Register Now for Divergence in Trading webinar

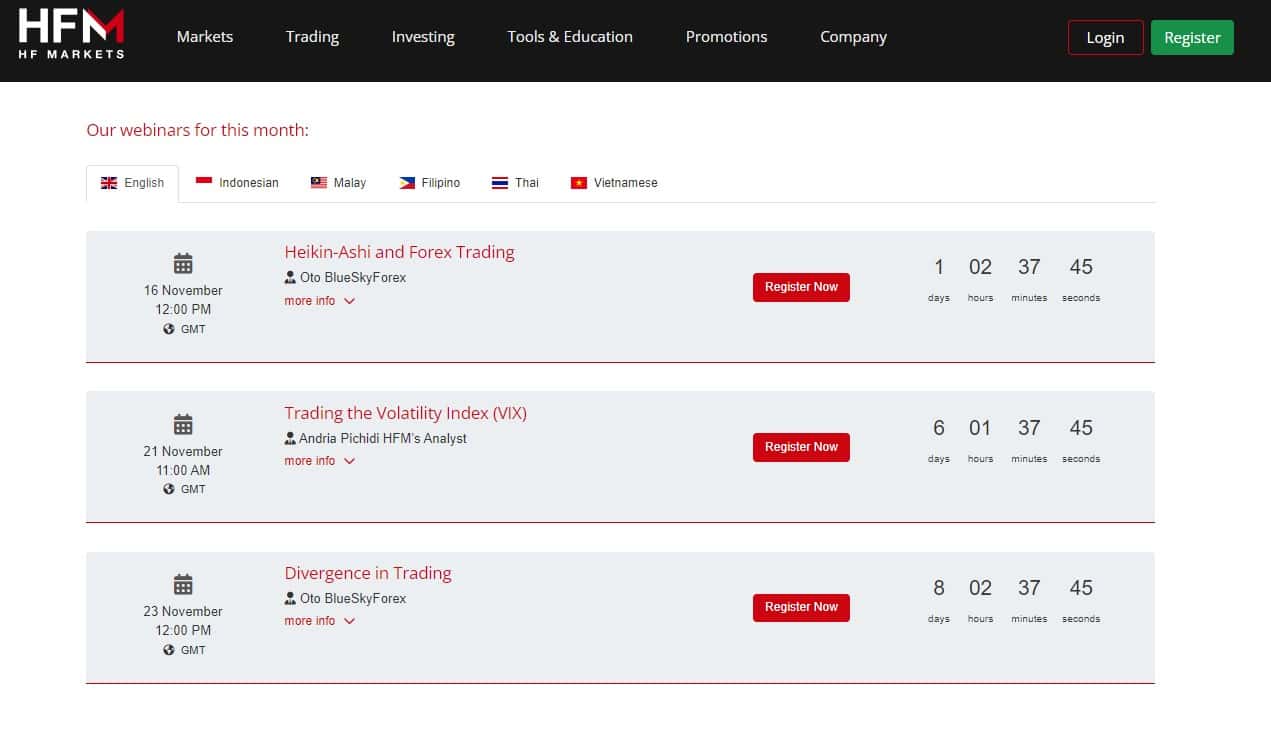coord(801,607)
